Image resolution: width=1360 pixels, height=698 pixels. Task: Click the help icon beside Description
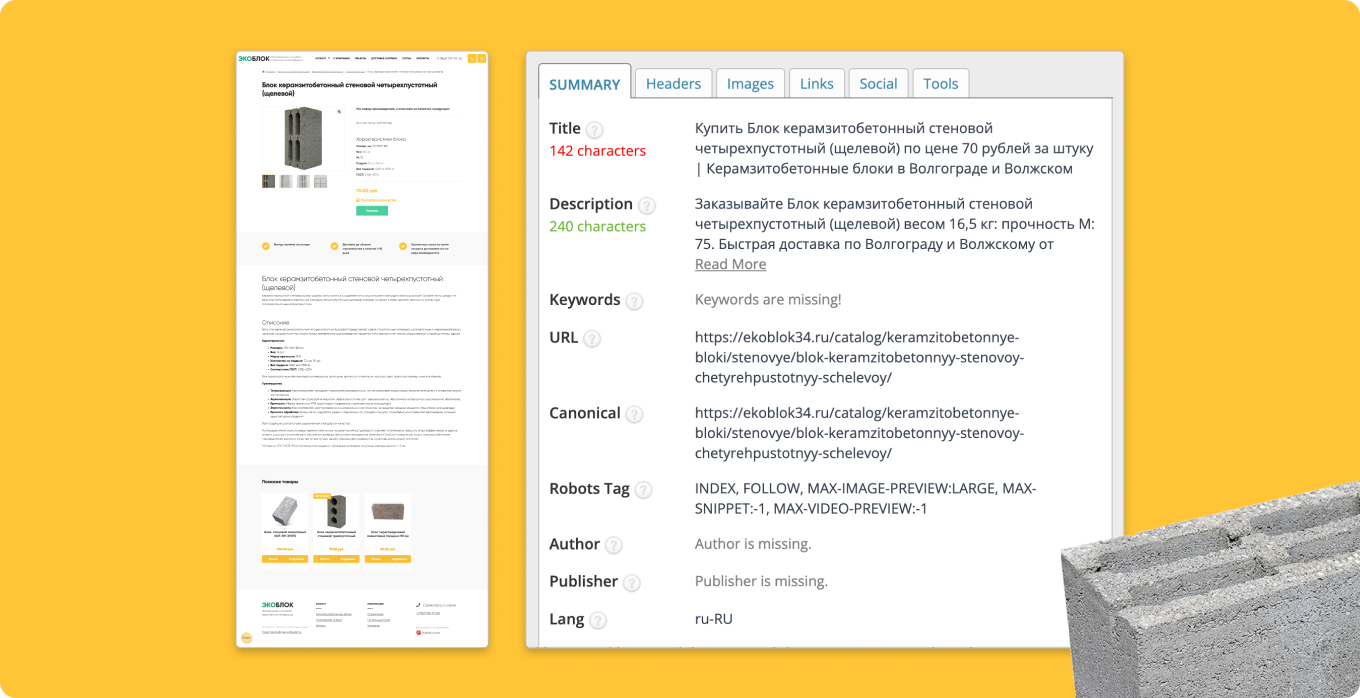(x=647, y=206)
